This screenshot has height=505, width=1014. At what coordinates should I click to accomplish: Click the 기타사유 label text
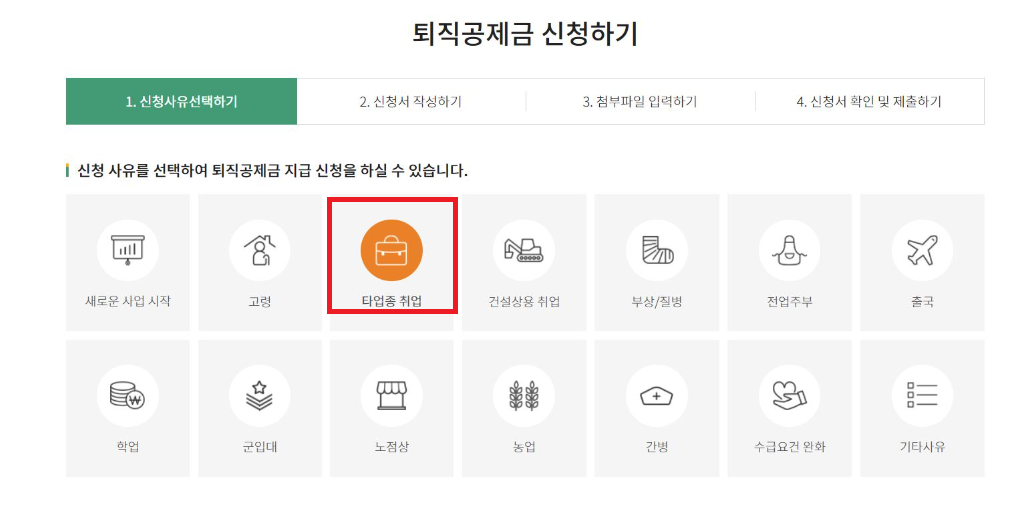(922, 447)
